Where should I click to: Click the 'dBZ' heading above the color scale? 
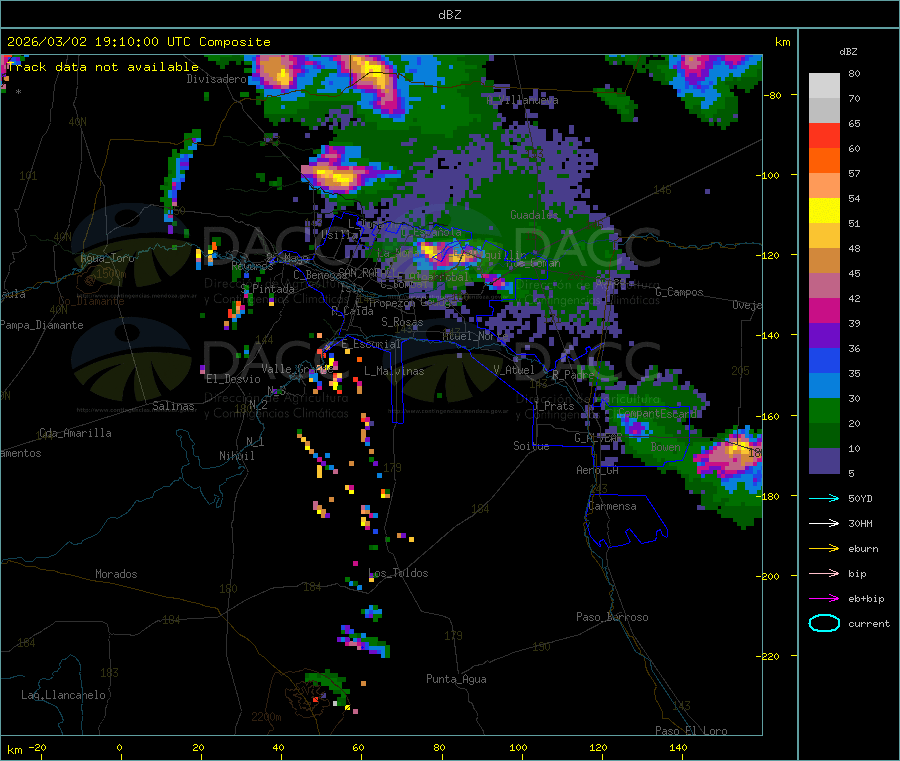(x=848, y=52)
